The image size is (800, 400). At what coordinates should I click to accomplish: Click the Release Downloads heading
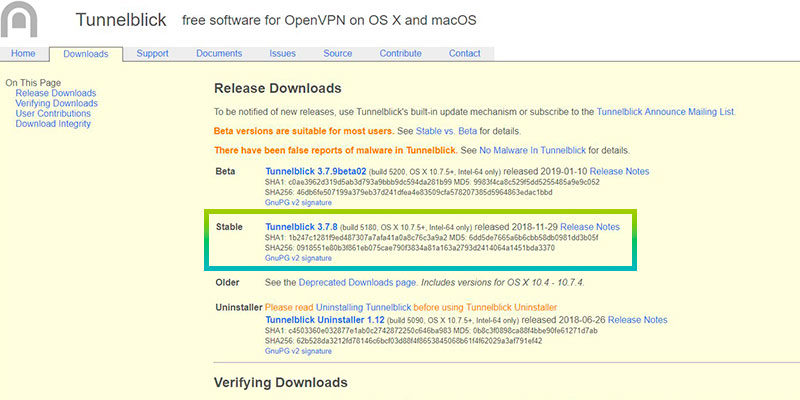pyautogui.click(x=278, y=88)
